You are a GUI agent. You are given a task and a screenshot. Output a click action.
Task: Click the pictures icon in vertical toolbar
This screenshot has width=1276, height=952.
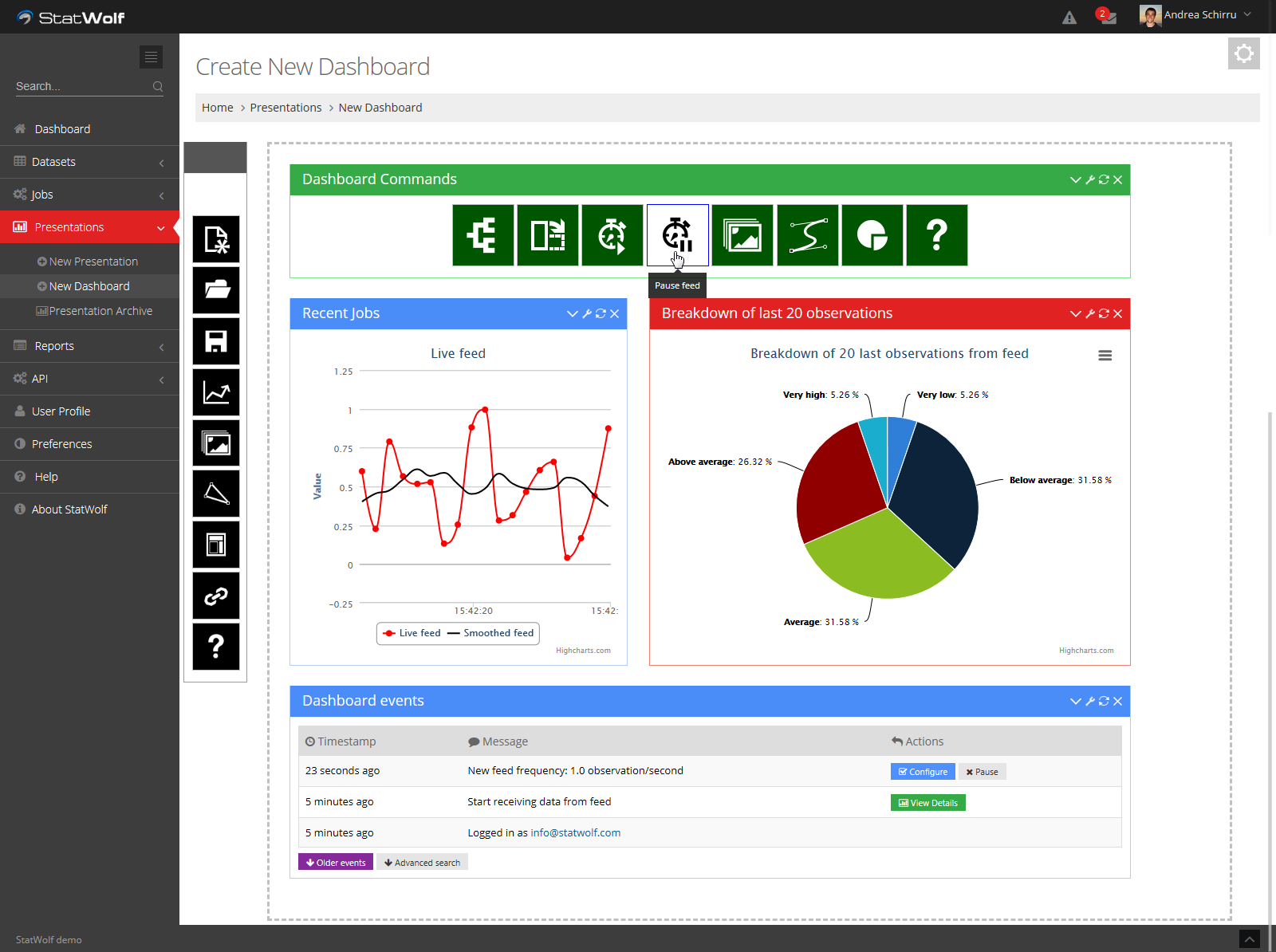tap(216, 443)
